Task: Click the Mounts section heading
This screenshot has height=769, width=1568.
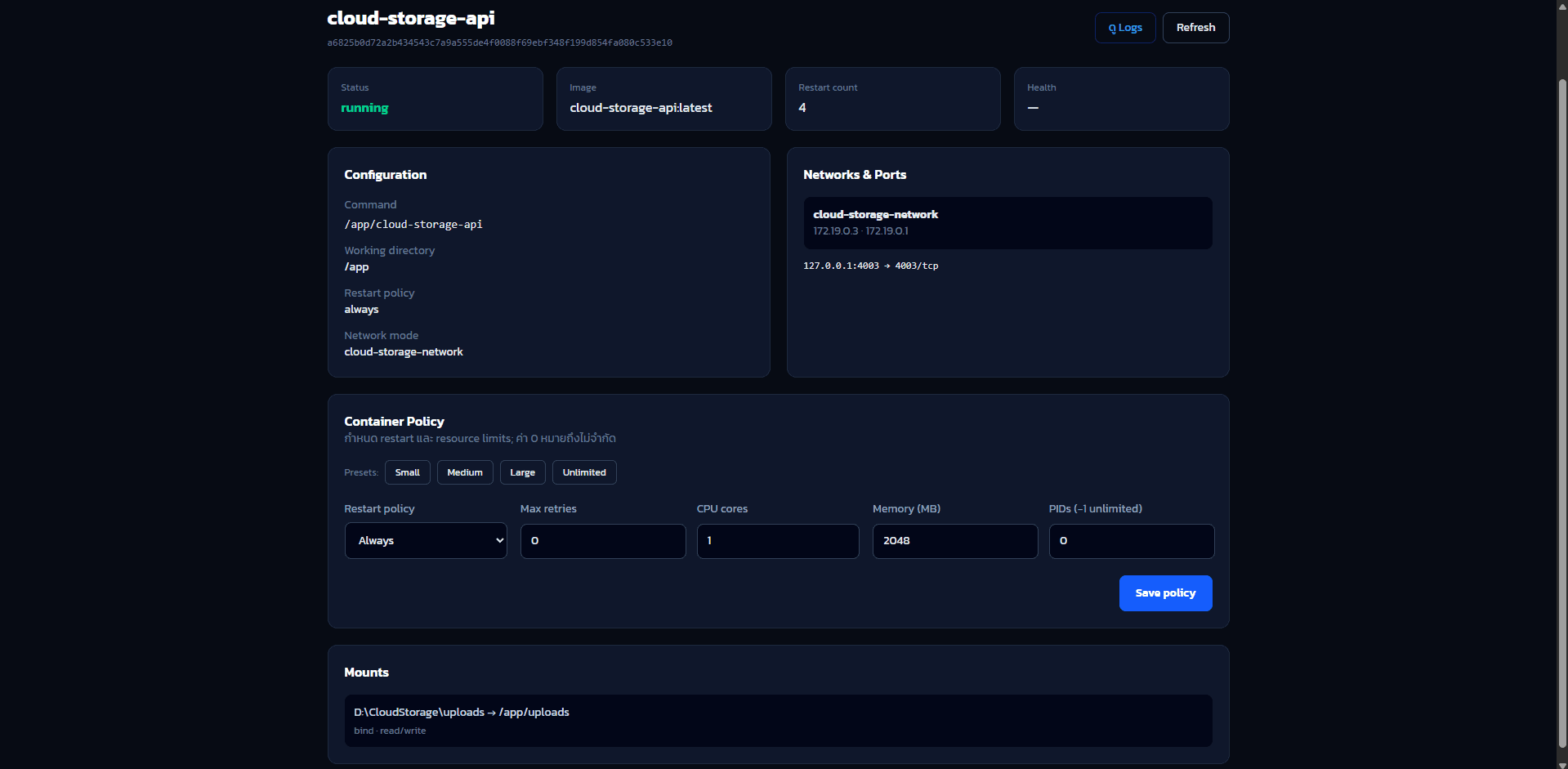Action: pyautogui.click(x=366, y=673)
